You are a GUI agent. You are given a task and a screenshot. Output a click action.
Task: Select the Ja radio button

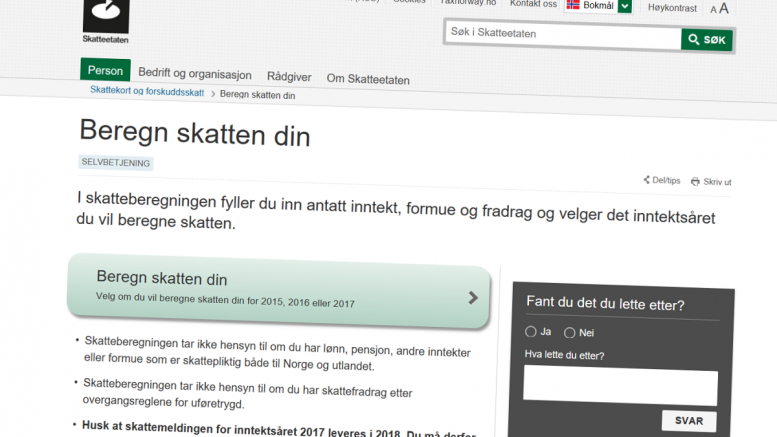(x=531, y=331)
